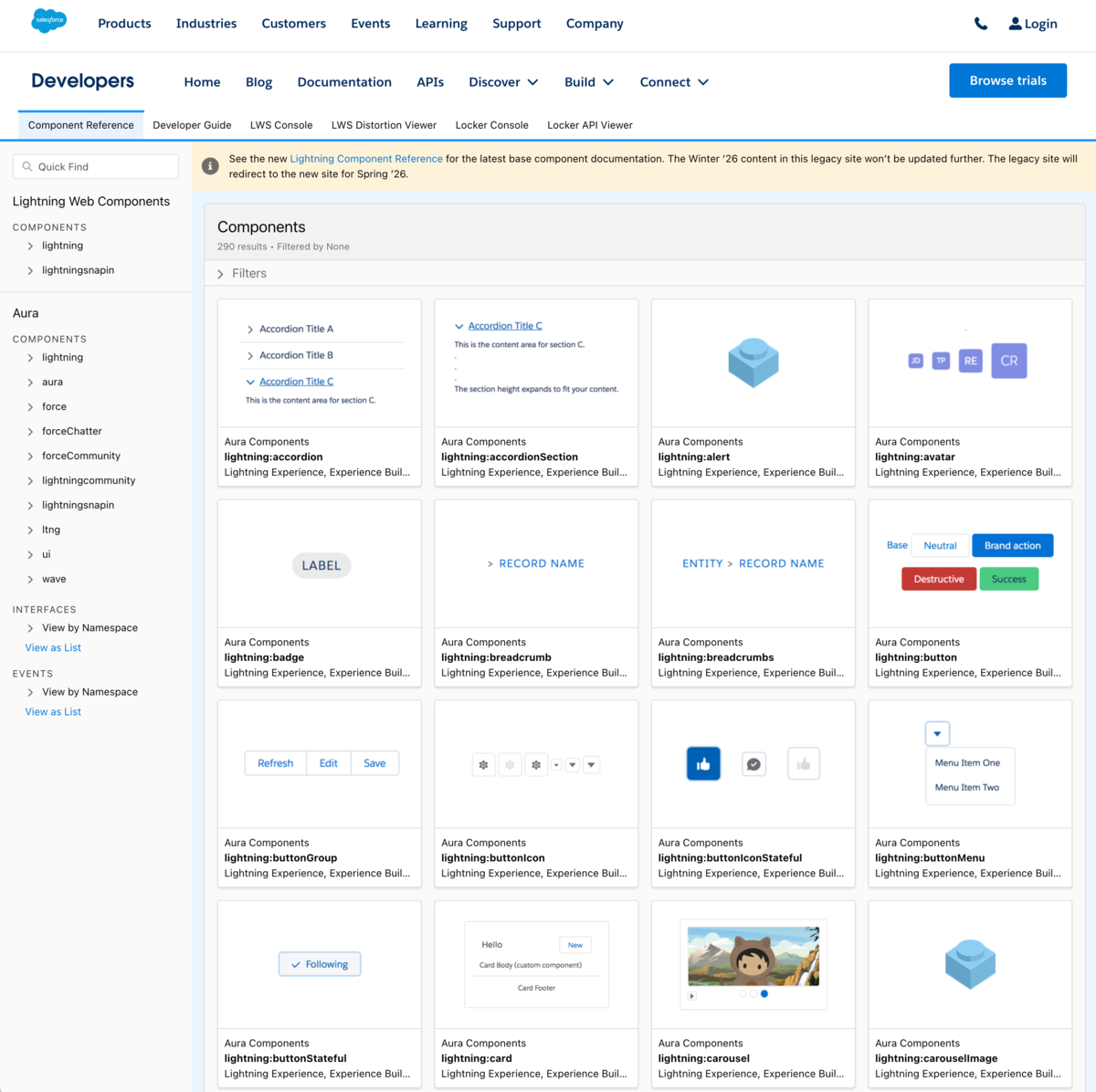Open the lightning:accordion component card
Image resolution: width=1096 pixels, height=1092 pixels.
point(320,392)
